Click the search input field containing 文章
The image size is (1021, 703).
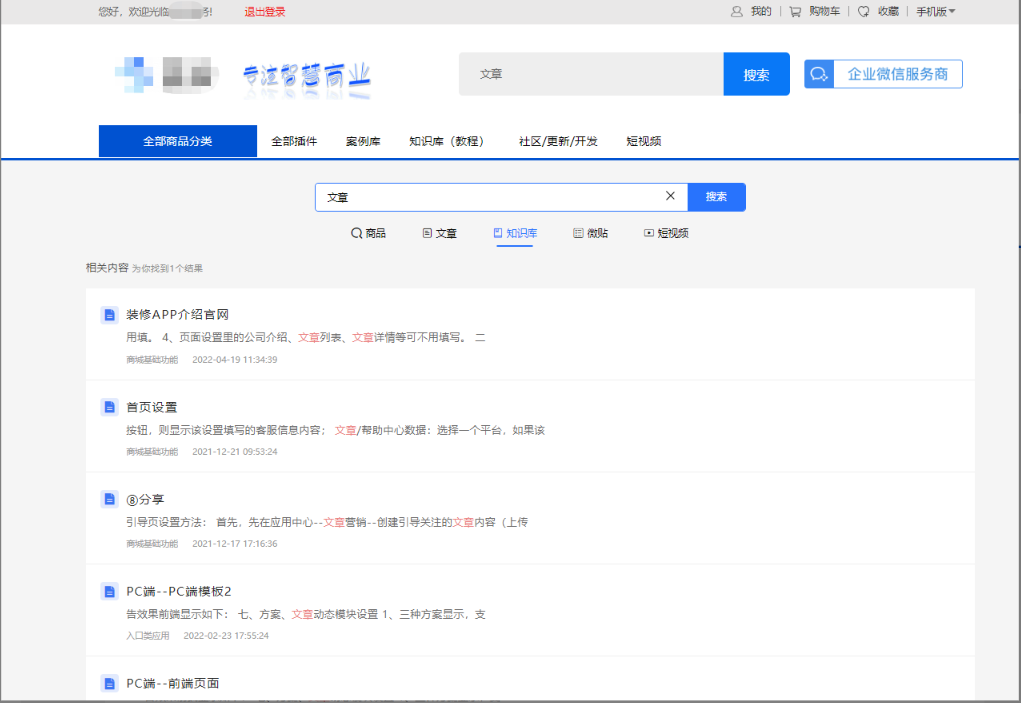click(490, 197)
